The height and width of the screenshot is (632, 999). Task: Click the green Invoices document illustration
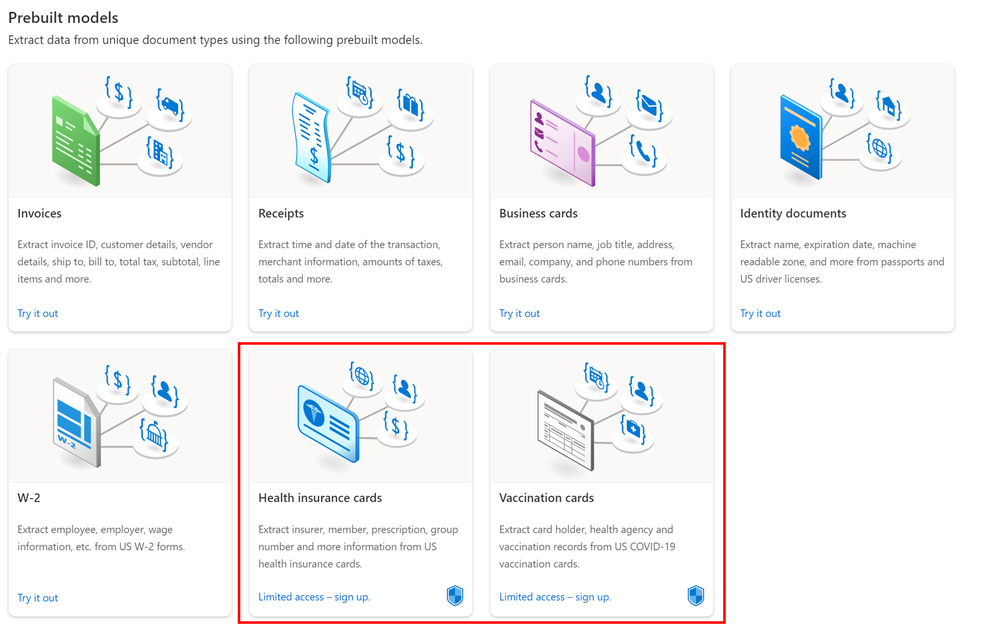(x=75, y=141)
